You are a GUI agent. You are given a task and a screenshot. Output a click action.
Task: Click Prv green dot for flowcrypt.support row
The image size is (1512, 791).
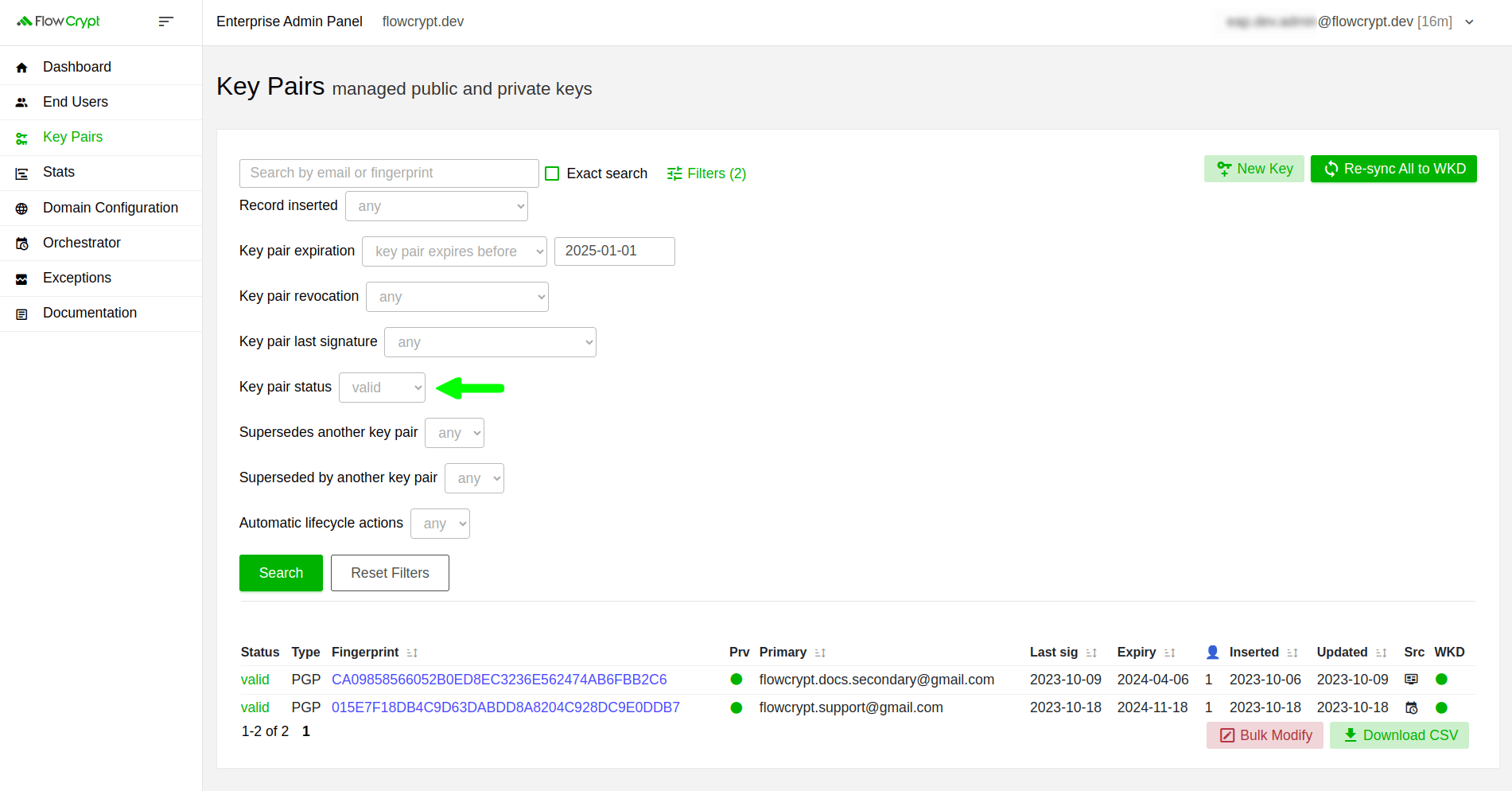point(737,707)
